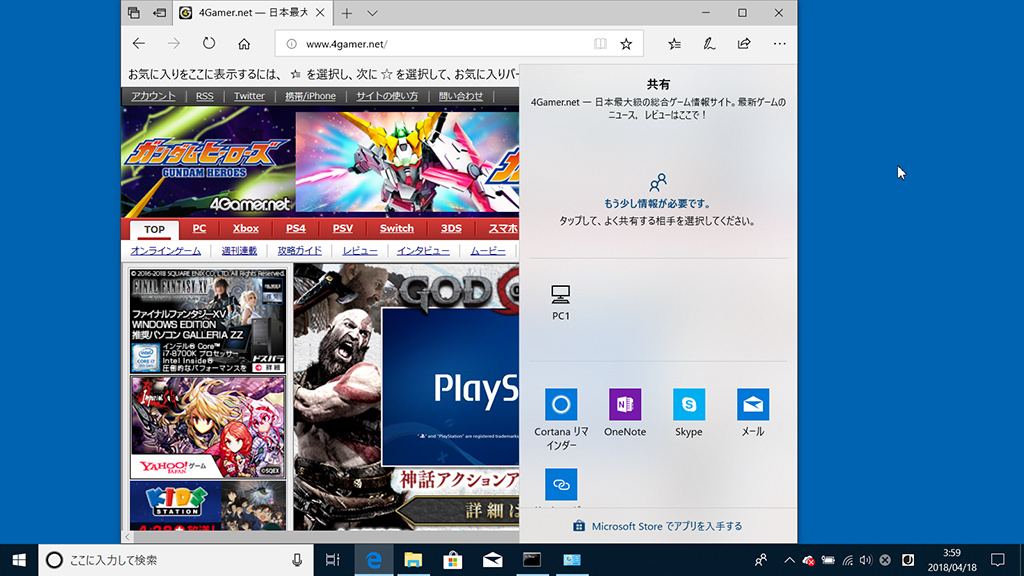Show hidden system tray icons
The image size is (1024, 576).
tap(789, 560)
